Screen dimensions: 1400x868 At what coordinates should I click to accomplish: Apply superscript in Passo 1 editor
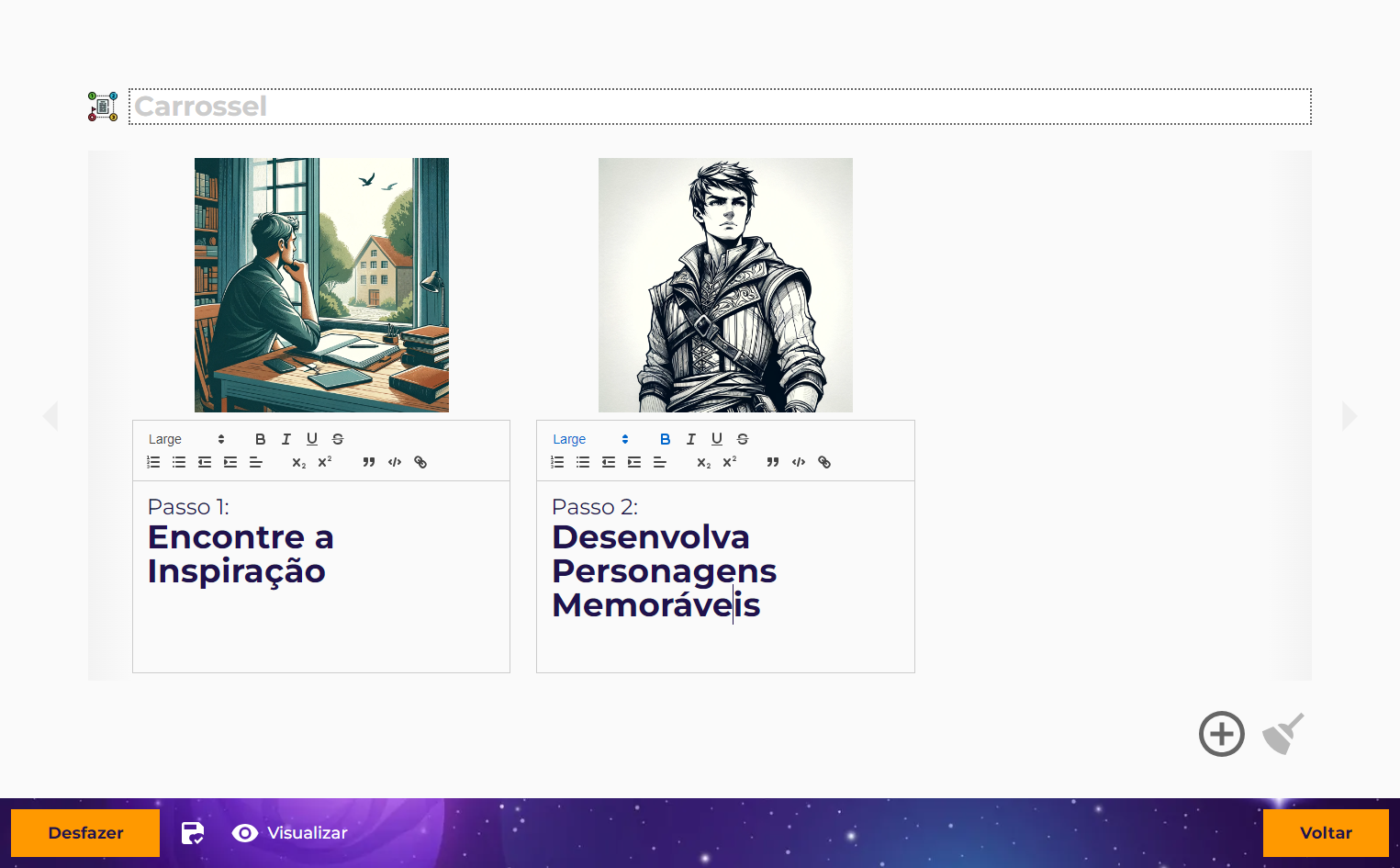click(x=325, y=462)
